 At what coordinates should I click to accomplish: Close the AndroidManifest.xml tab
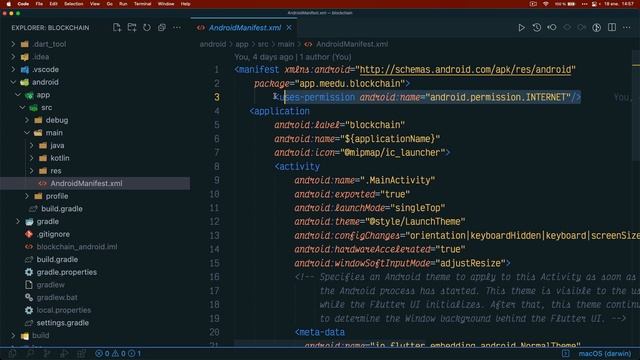(x=289, y=27)
